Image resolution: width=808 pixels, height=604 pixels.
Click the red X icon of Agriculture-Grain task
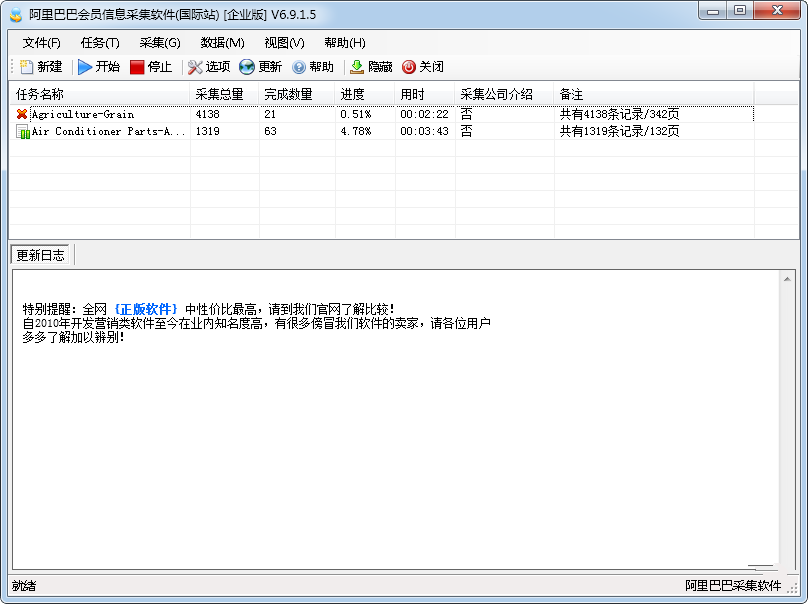coord(22,114)
